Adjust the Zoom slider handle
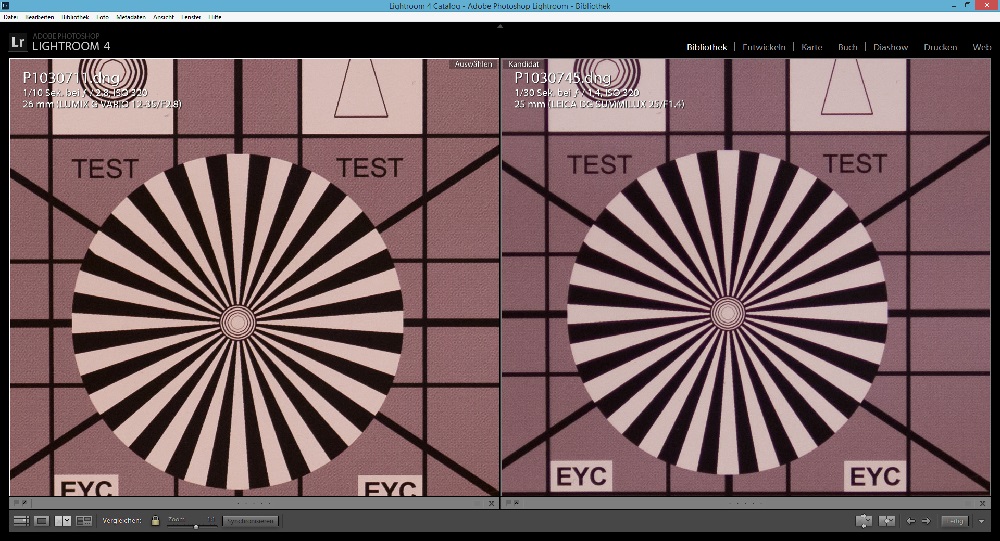Viewport: 1000px width, 541px height. click(x=196, y=526)
